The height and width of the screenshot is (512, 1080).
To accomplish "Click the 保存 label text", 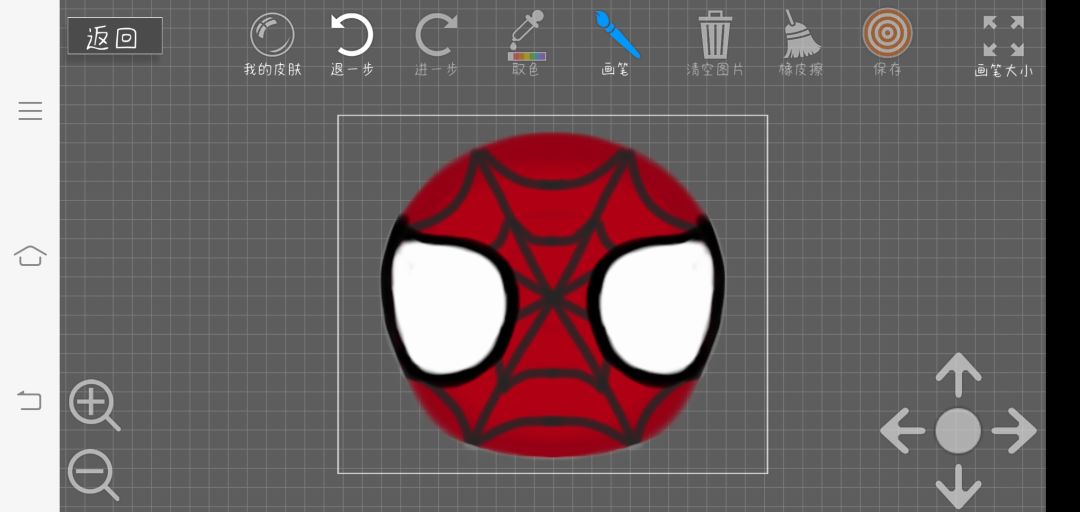I will 887,70.
